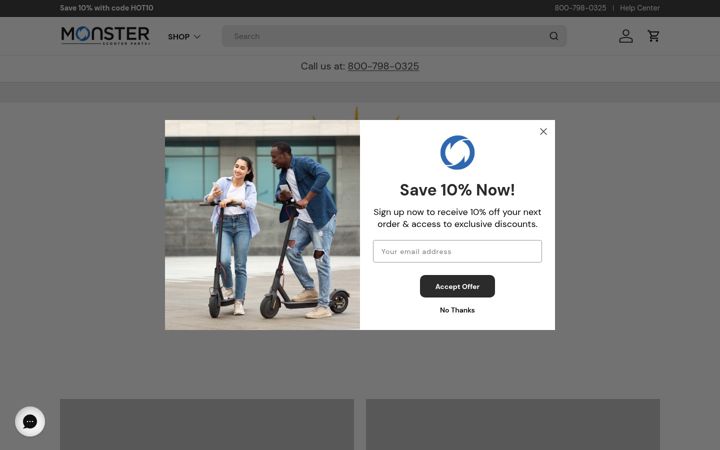Click the Monster Scooter Parts logo
The width and height of the screenshot is (720, 450).
click(x=105, y=35)
